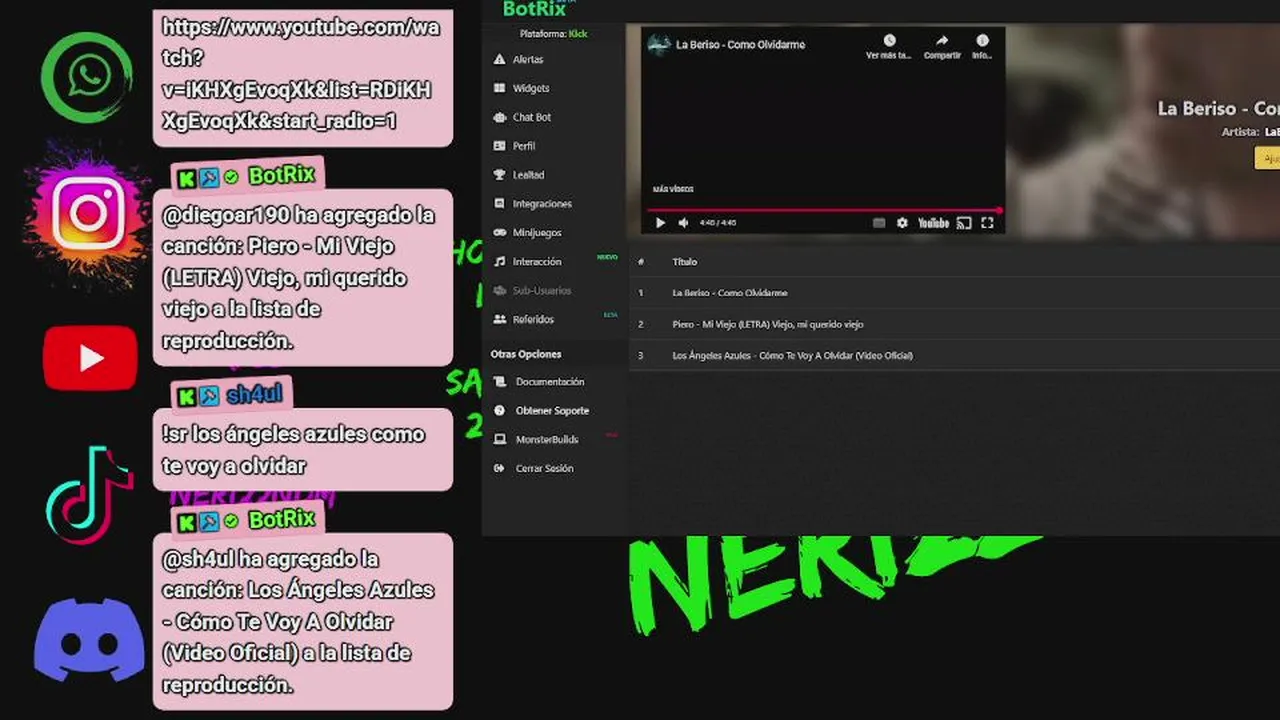Select playlist row Los Ángeles Azules
The height and width of the screenshot is (720, 1280).
pyautogui.click(x=954, y=355)
